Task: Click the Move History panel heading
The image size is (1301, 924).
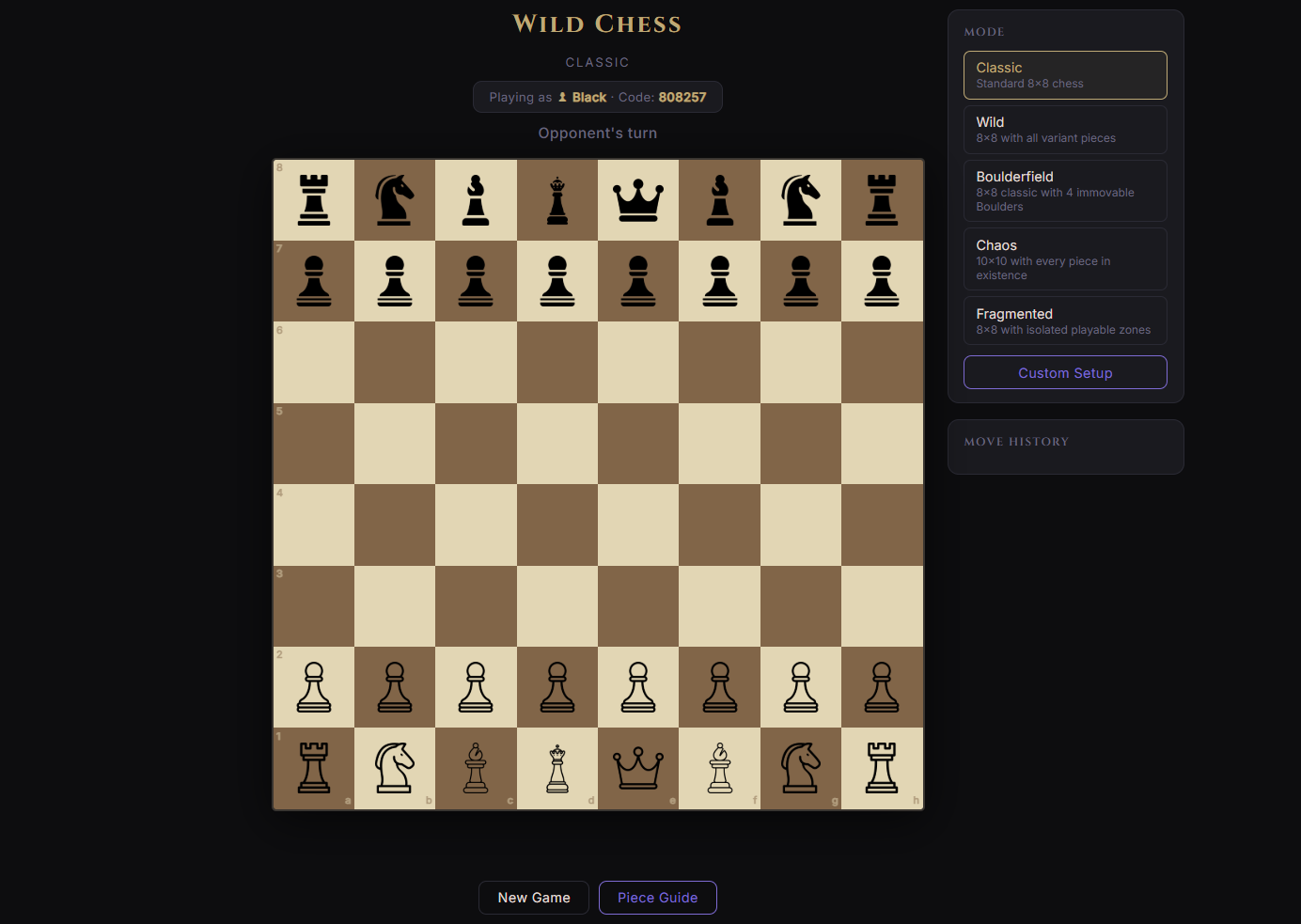Action: click(1016, 442)
